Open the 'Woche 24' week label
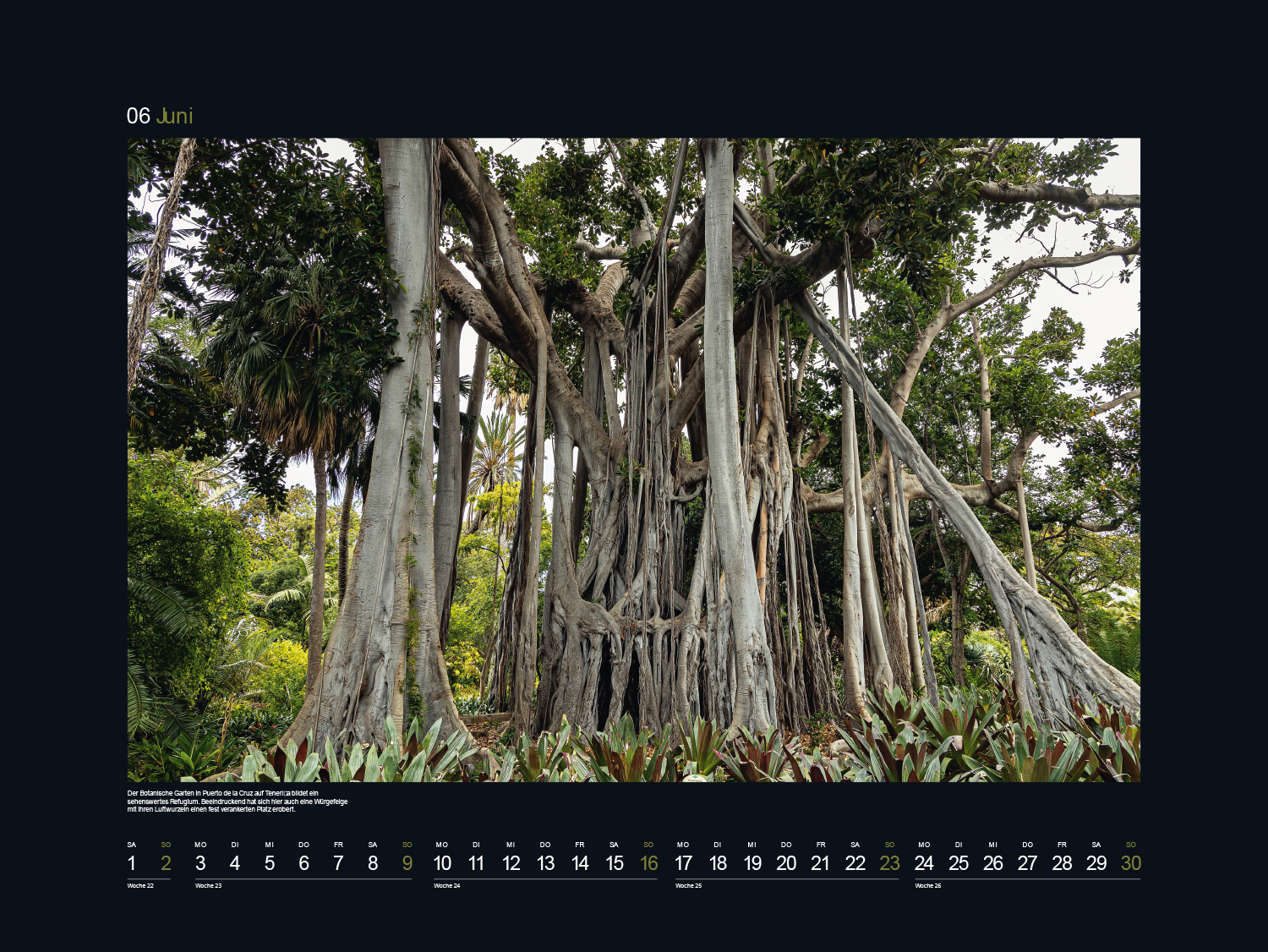Screen dimensions: 1268x952 (447, 886)
